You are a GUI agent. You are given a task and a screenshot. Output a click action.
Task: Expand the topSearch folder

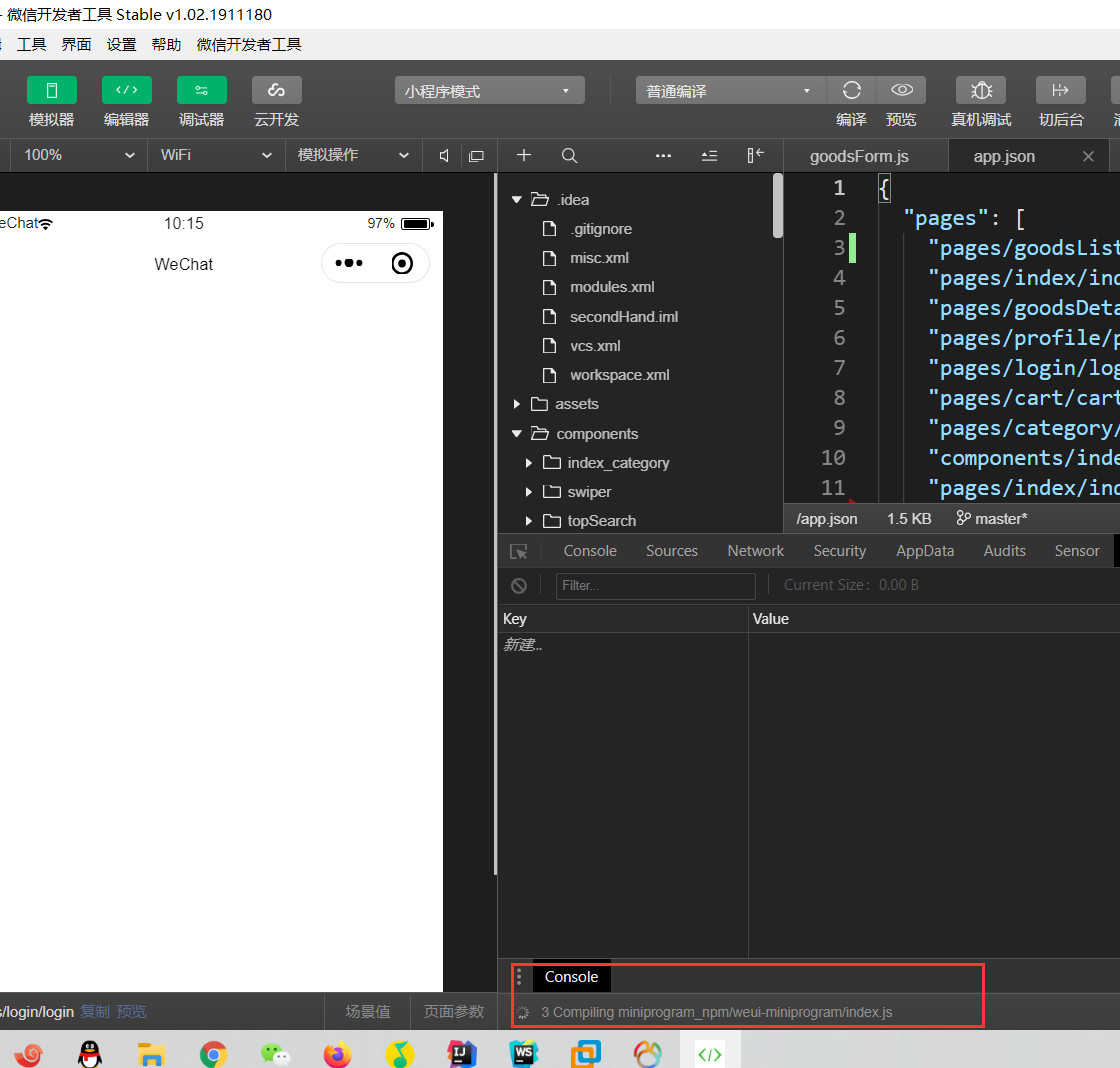529,521
